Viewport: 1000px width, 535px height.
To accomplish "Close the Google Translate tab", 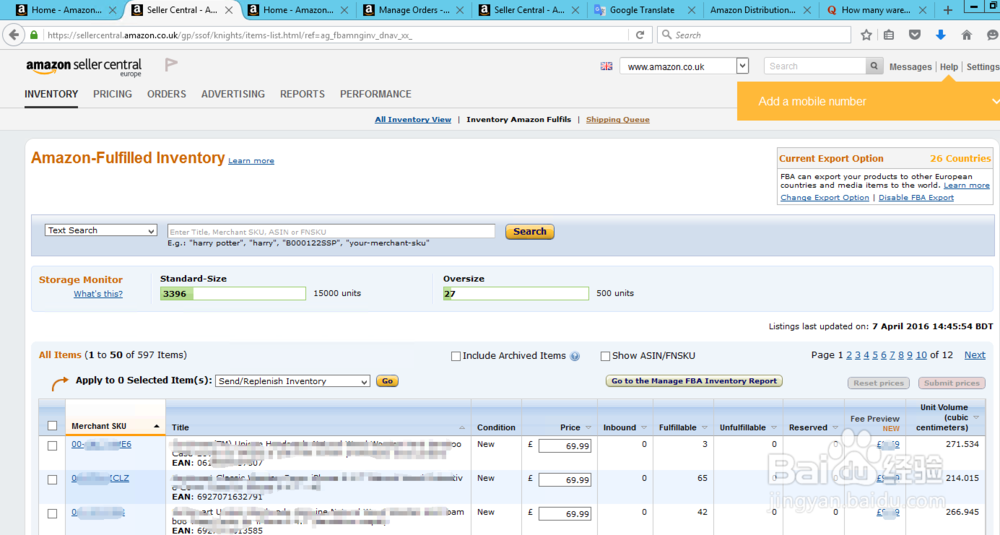I will pyautogui.click(x=691, y=10).
